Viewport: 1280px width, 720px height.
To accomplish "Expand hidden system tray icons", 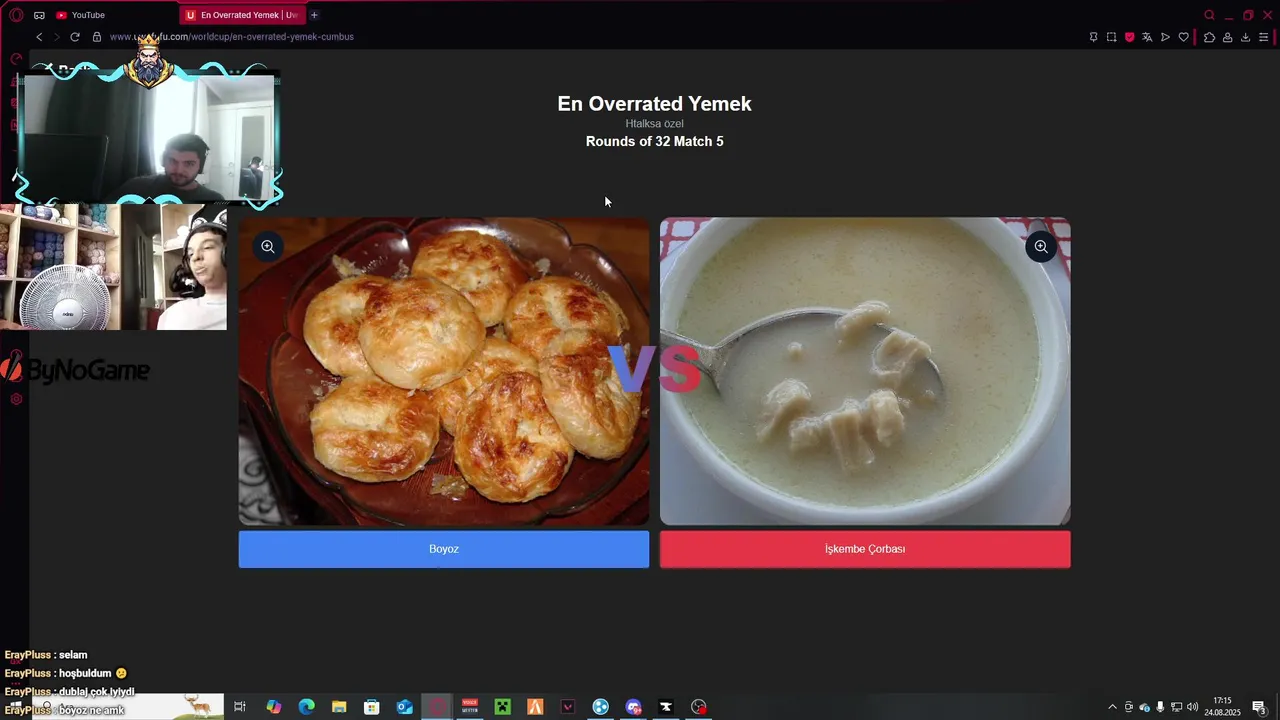I will 1112,707.
